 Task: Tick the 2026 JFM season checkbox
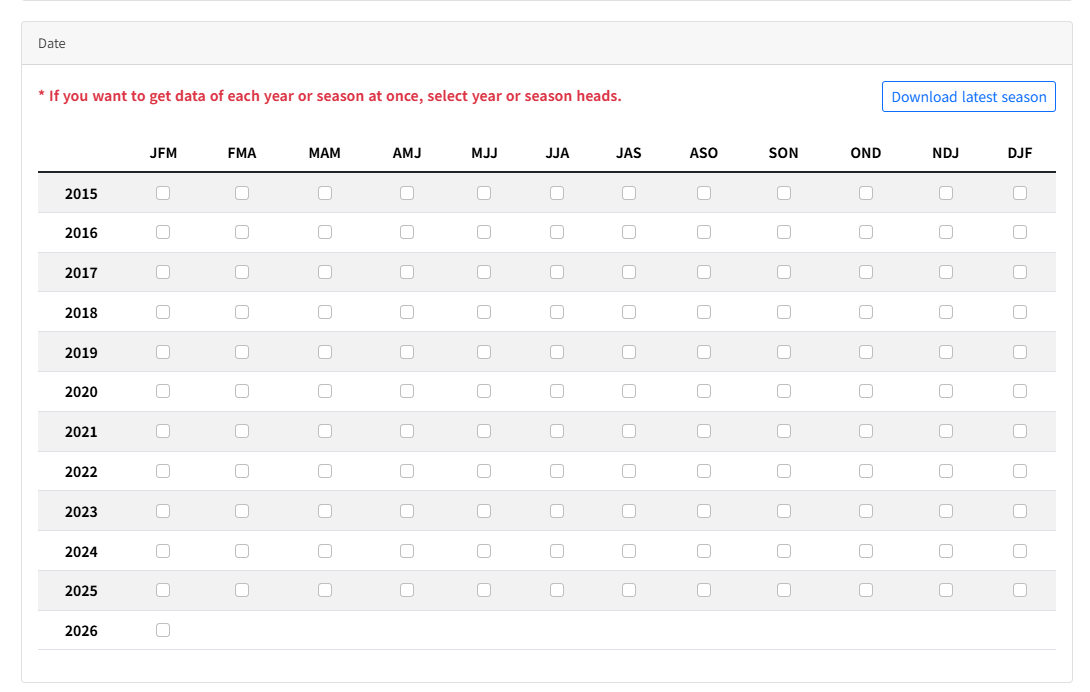click(x=163, y=630)
